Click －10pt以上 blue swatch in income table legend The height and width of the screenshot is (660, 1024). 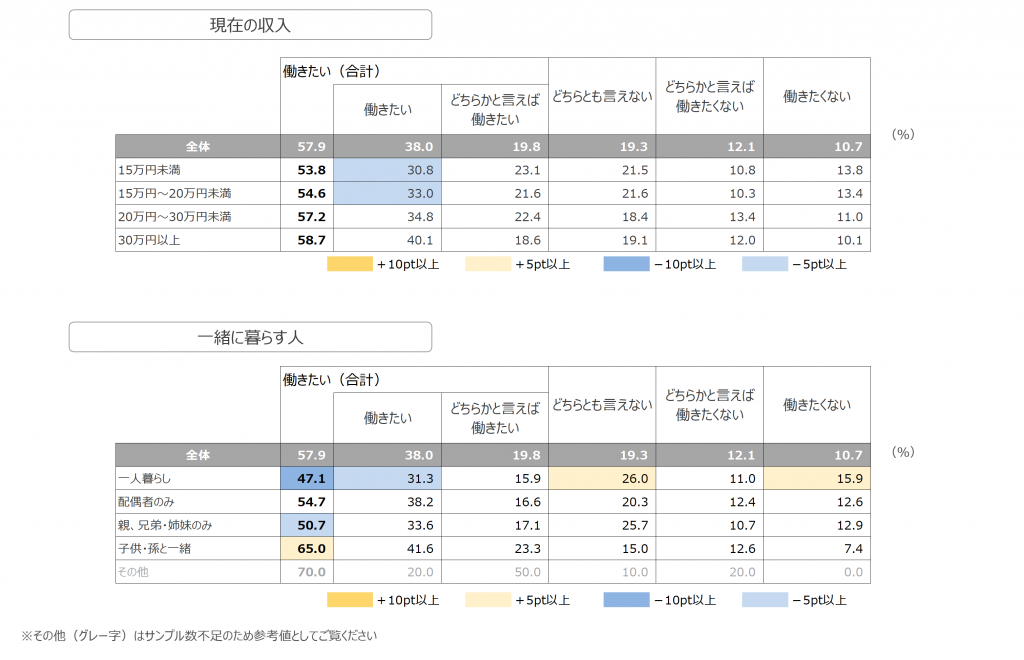(626, 264)
